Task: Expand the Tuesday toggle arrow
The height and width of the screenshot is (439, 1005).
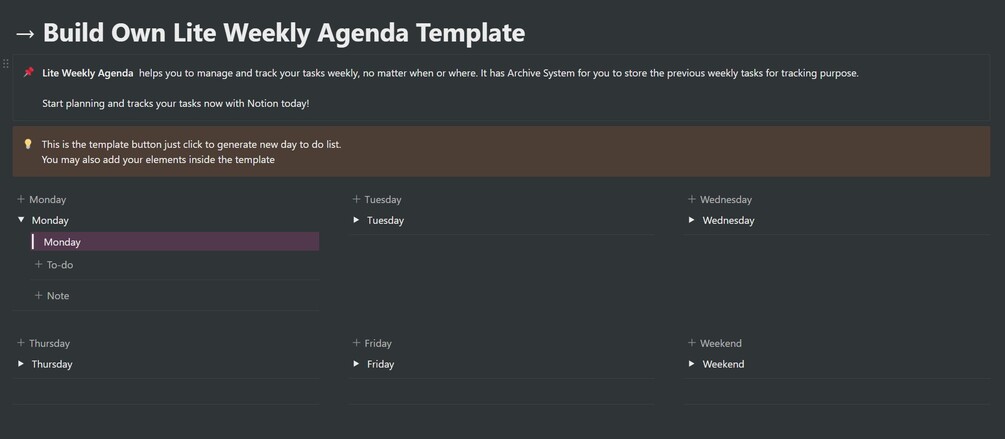Action: [x=357, y=220]
